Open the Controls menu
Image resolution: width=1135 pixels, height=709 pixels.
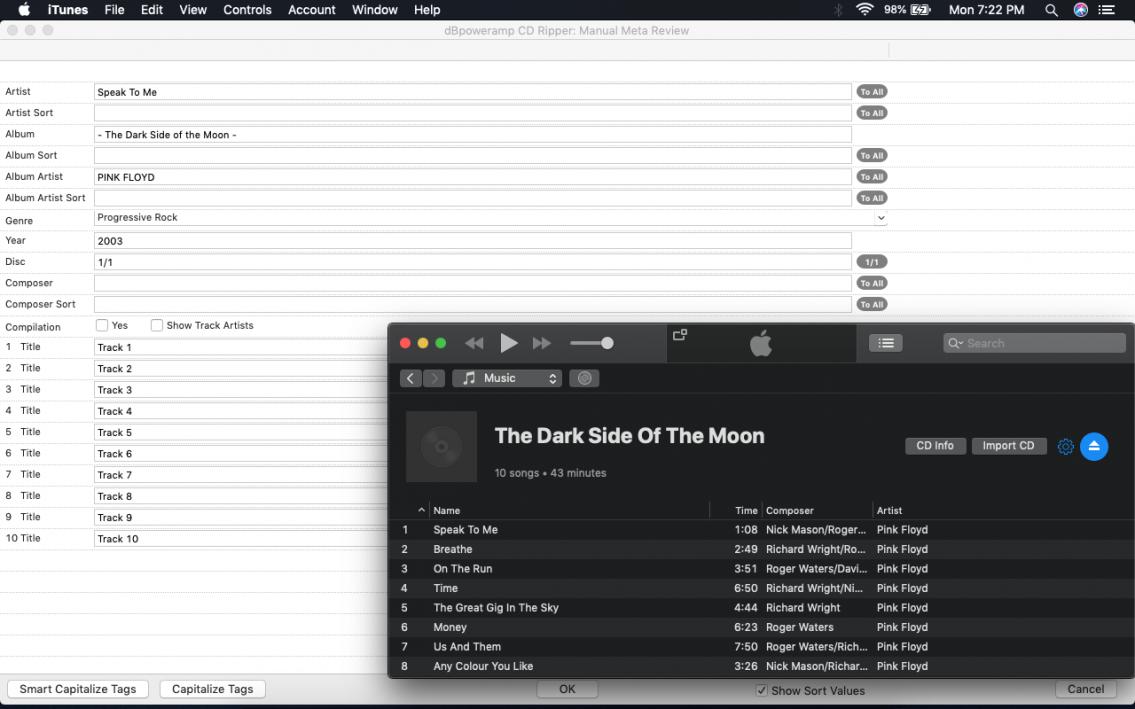247,10
